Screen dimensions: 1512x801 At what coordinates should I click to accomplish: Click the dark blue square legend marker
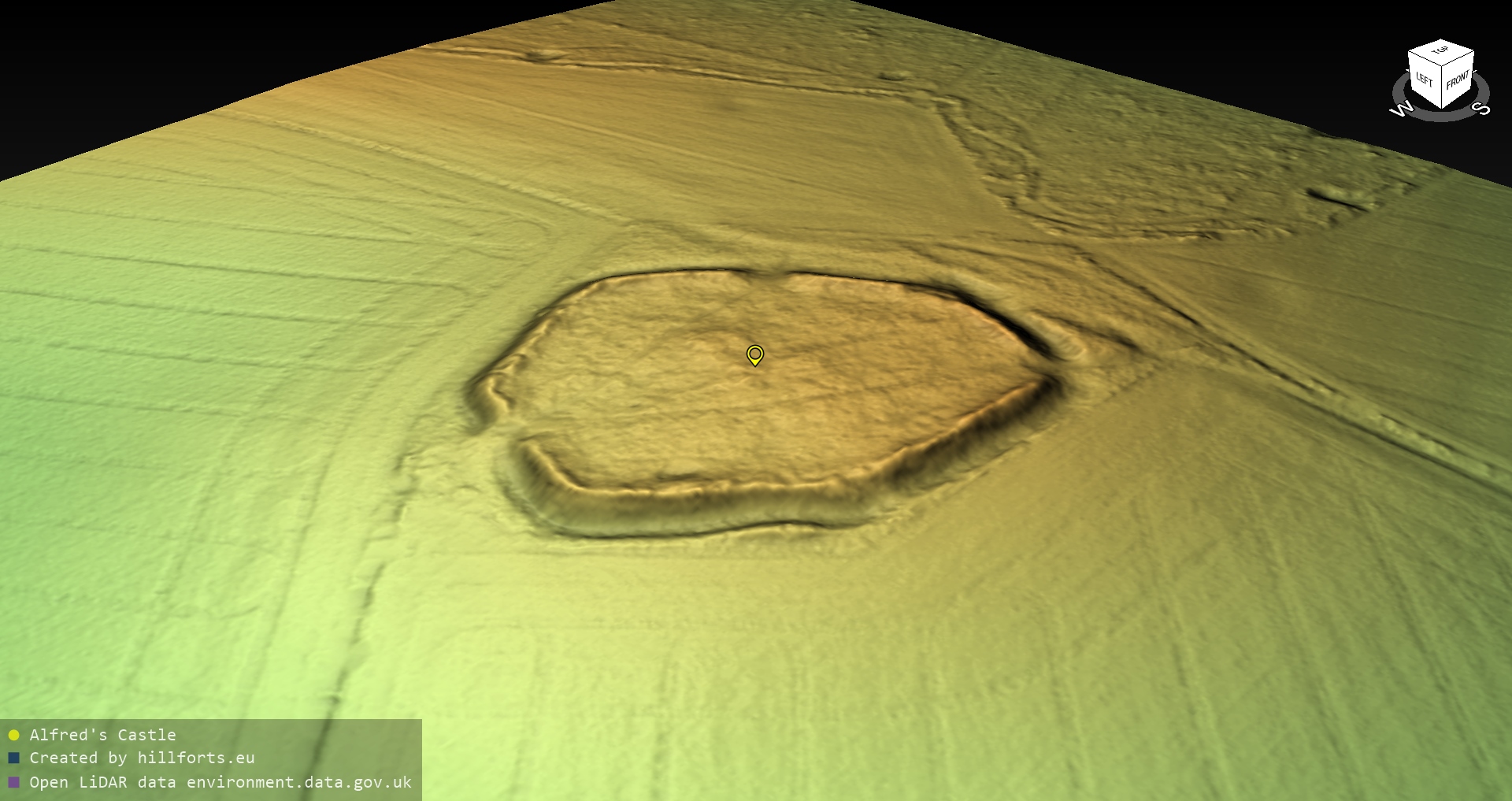[x=13, y=758]
